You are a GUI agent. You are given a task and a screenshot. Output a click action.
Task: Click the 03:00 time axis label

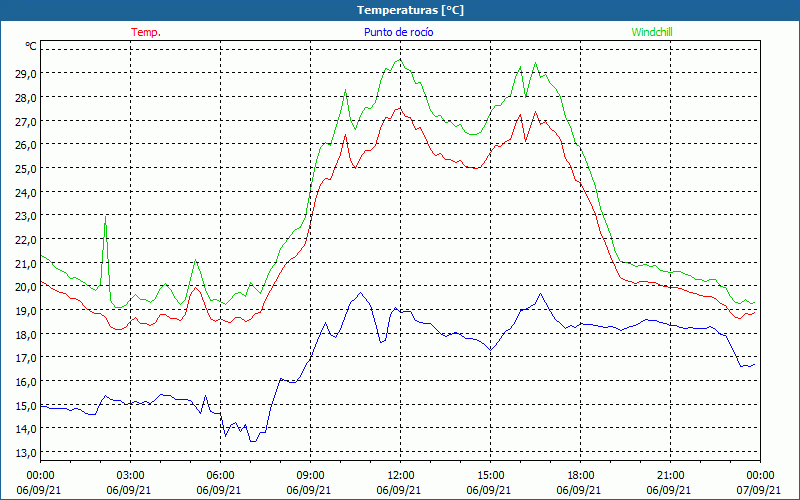coord(131,476)
